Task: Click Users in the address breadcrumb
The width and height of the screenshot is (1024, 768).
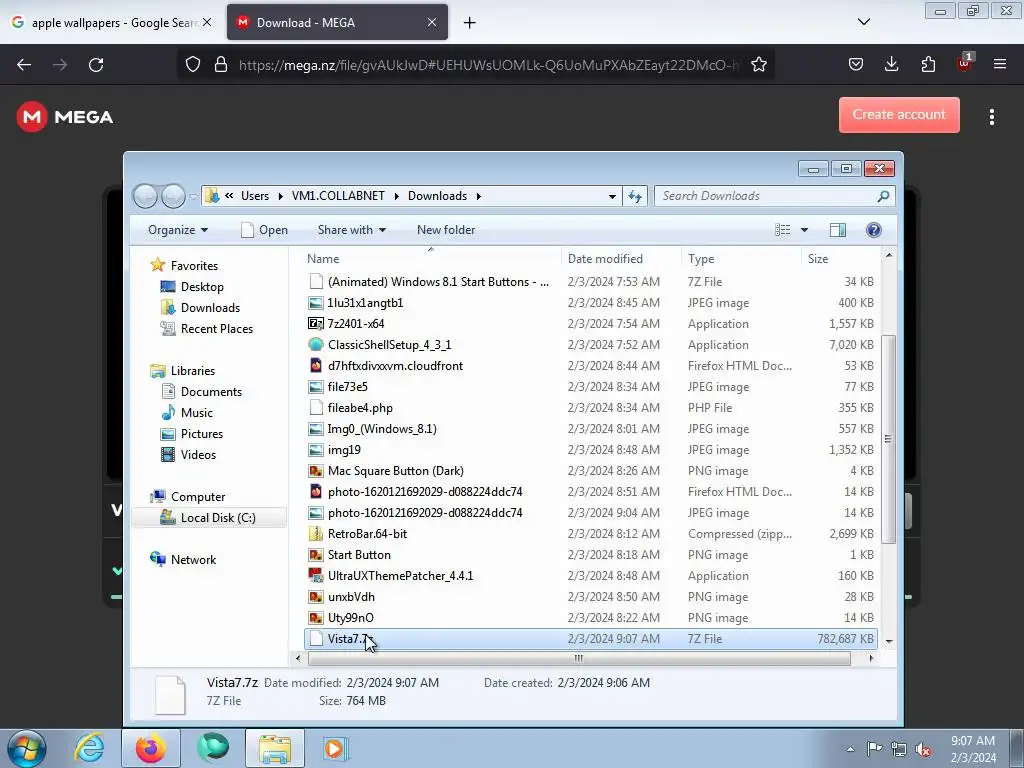Action: [255, 196]
